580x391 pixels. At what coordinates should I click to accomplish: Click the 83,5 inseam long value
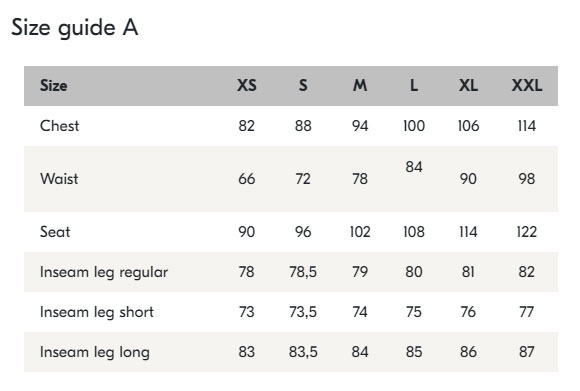coord(303,352)
